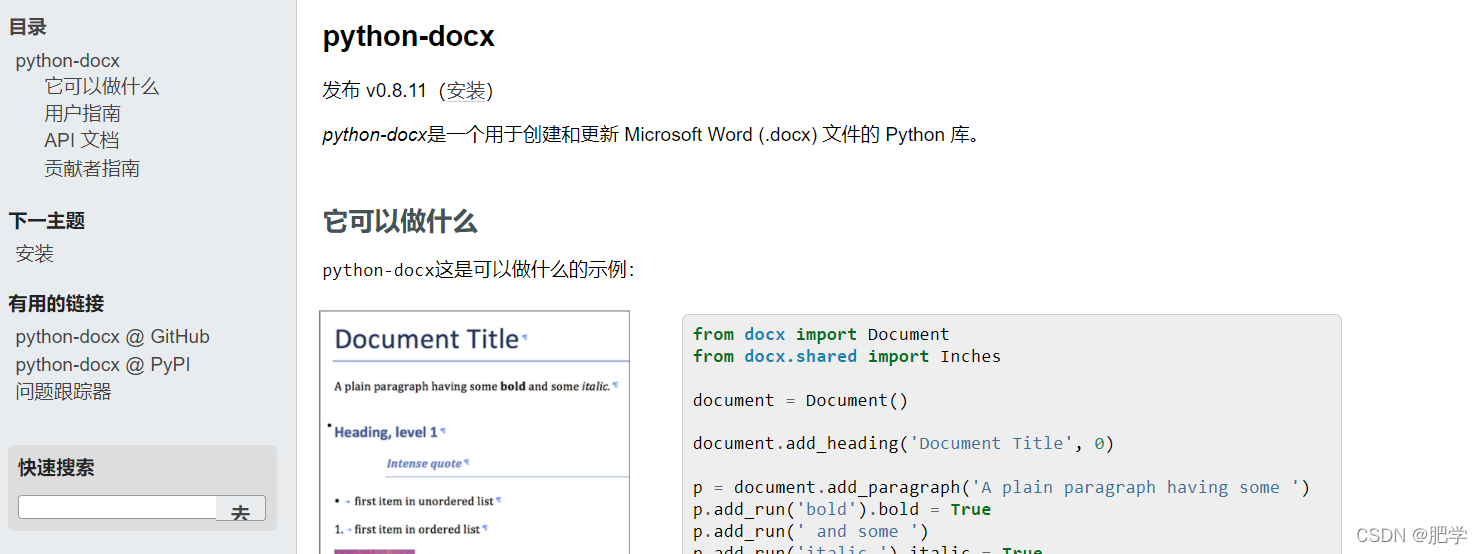Focus the 快速搜索 search input field
The height and width of the screenshot is (554, 1482).
click(x=117, y=507)
